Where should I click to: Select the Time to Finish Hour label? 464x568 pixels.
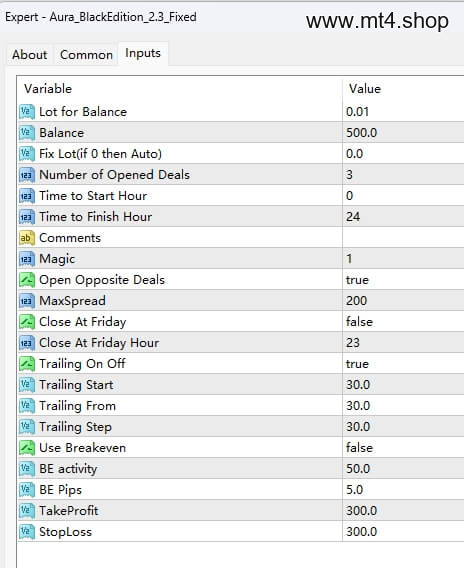[x=95, y=217]
